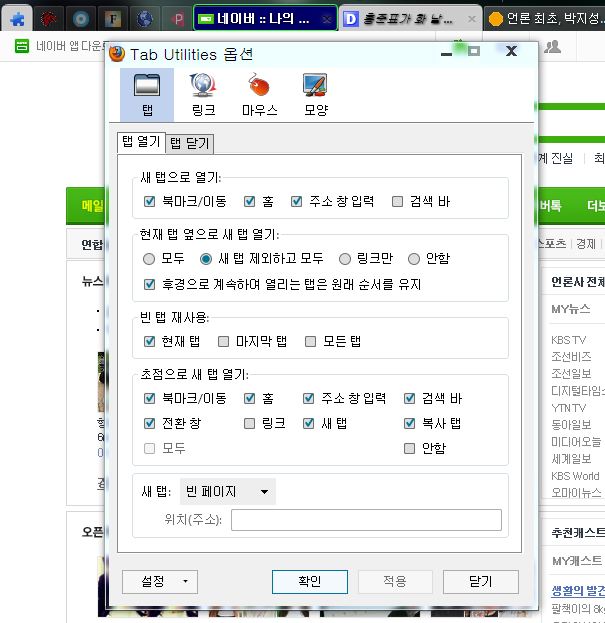This screenshot has width=605, height=623.
Task: Click the 닫기 button
Action: pyautogui.click(x=481, y=582)
